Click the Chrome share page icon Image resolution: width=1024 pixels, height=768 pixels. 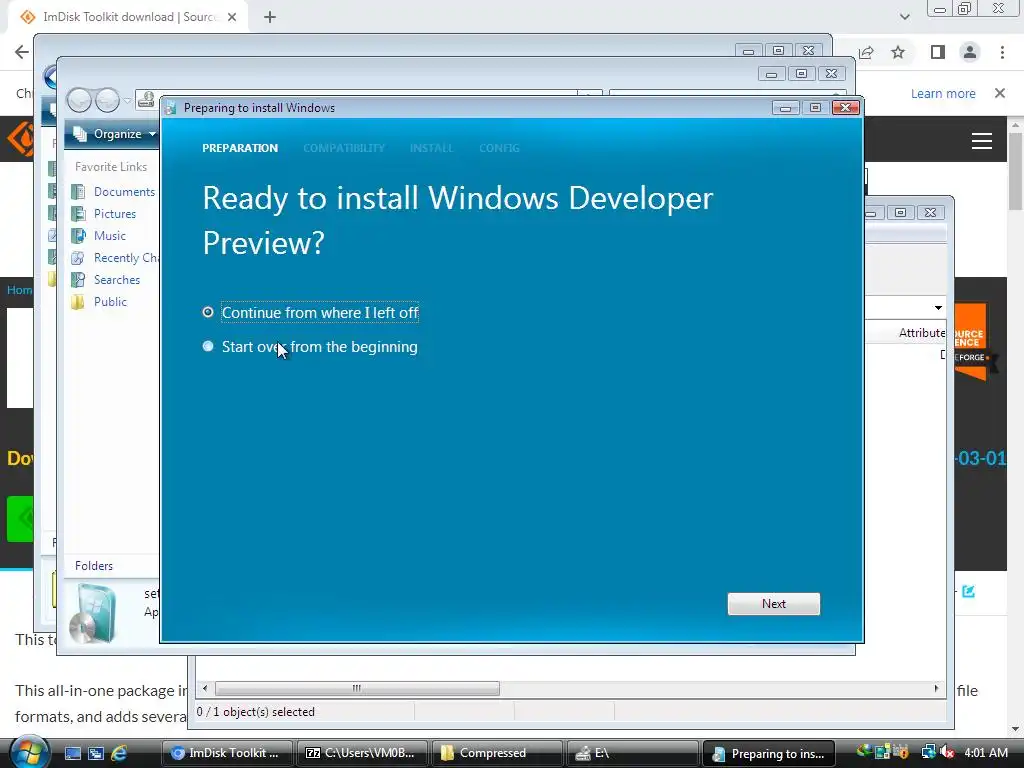[x=867, y=52]
